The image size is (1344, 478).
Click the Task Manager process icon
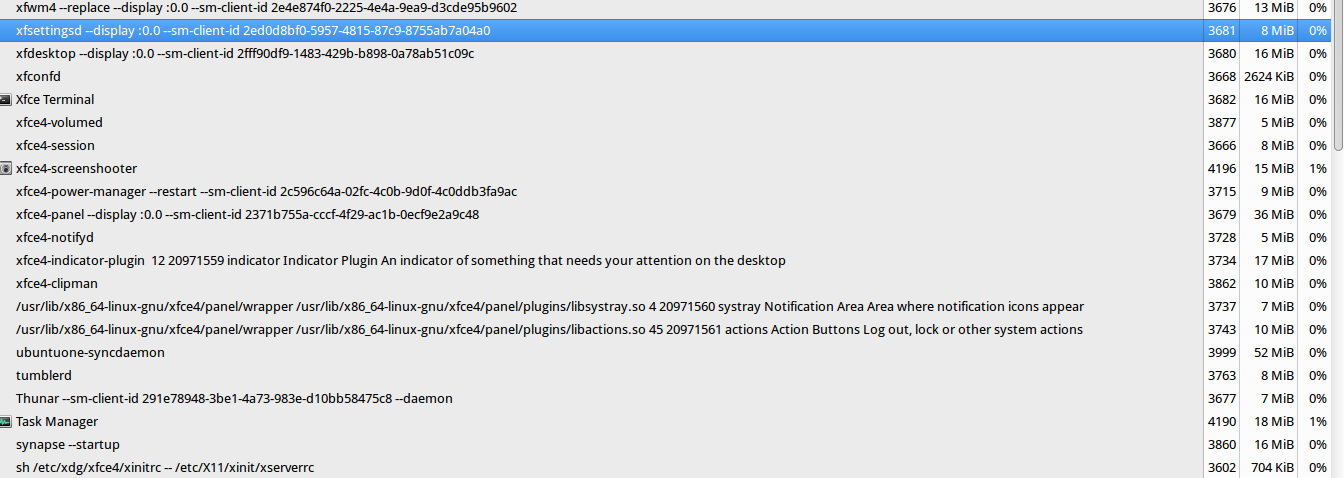6,422
